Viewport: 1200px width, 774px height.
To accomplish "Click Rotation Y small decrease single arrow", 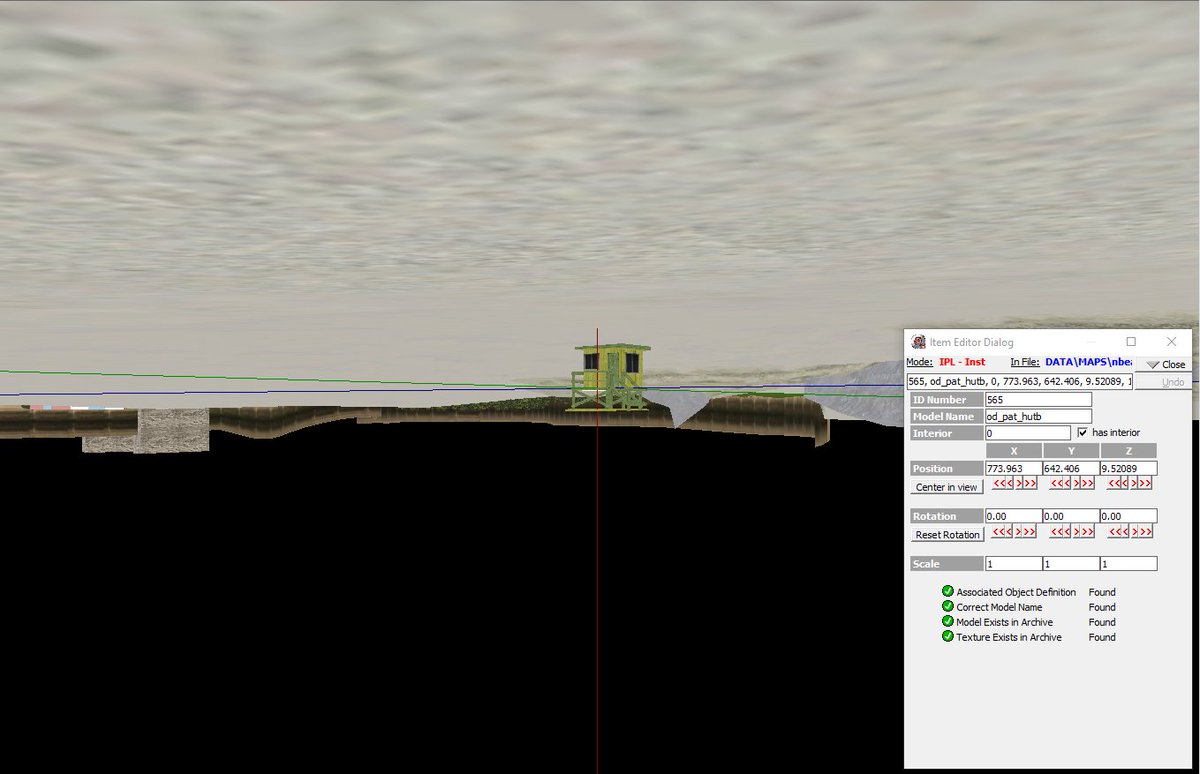I will pos(1067,531).
